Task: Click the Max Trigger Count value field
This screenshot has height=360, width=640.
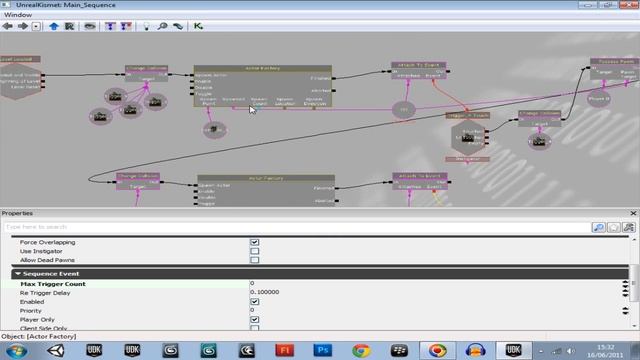Action: 435,283
